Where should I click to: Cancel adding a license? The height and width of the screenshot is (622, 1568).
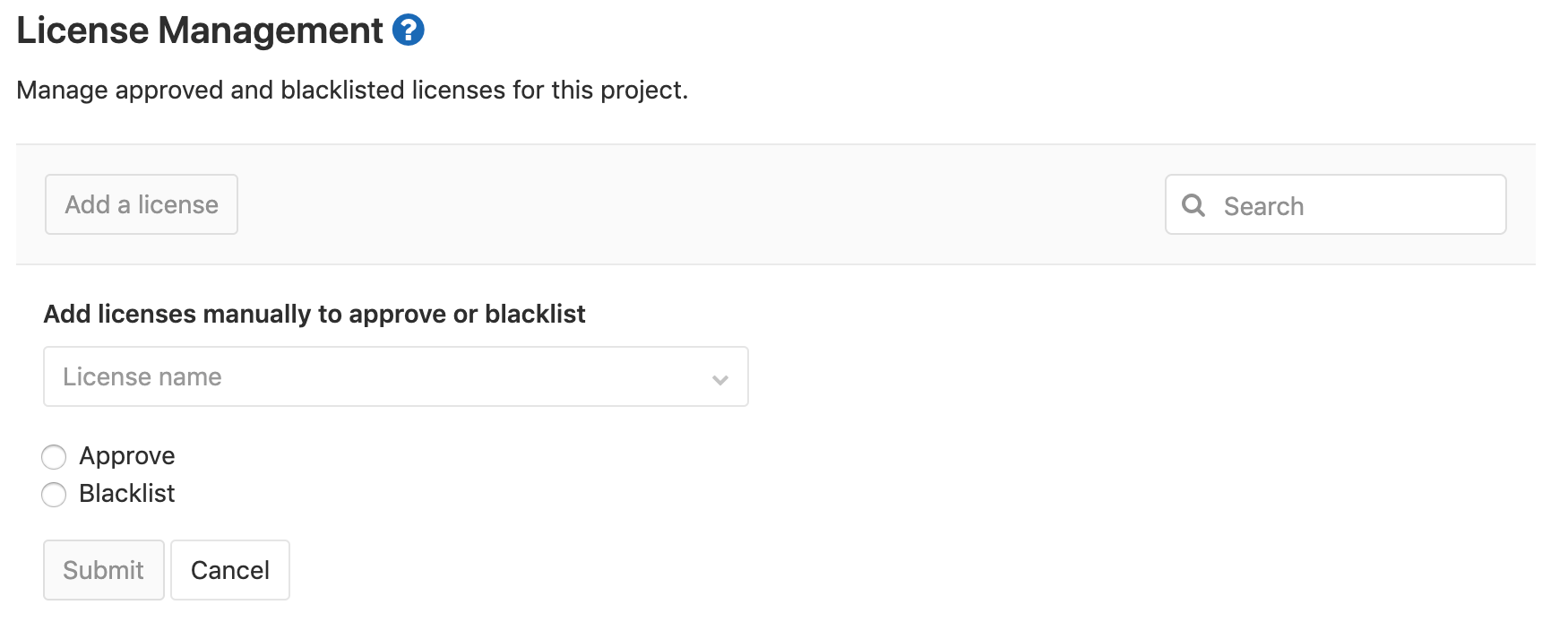(230, 570)
